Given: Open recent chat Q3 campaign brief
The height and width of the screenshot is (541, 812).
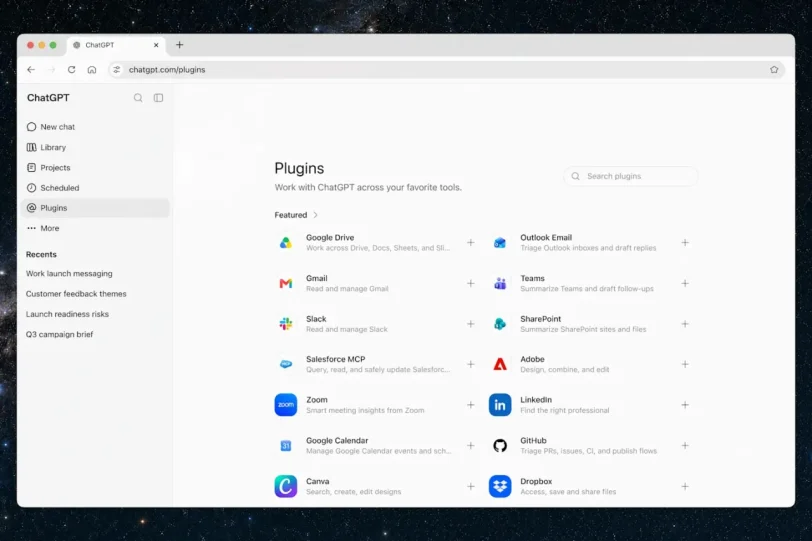Looking at the screenshot, I should pos(60,334).
